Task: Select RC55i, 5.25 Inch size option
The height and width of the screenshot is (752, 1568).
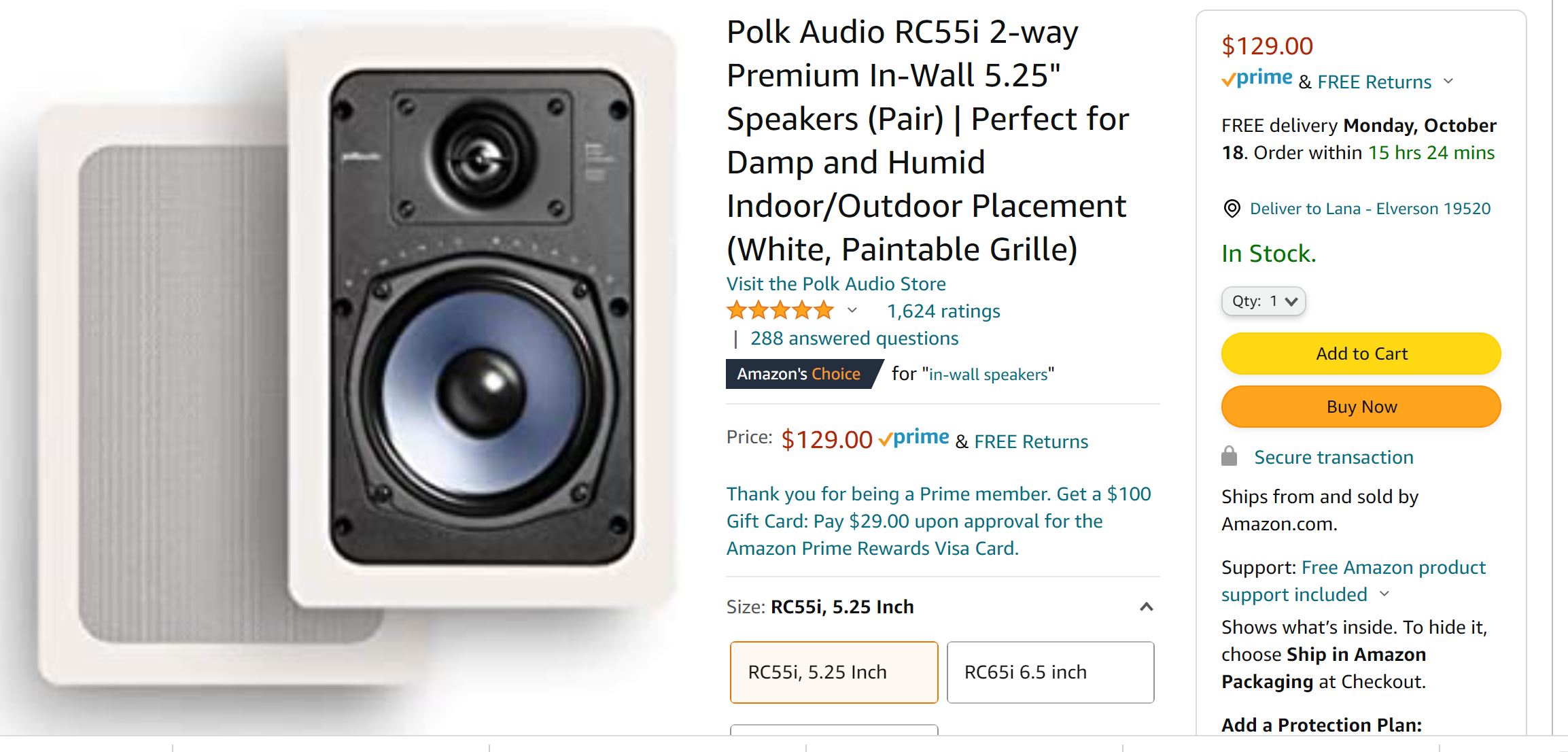Action: (x=834, y=672)
